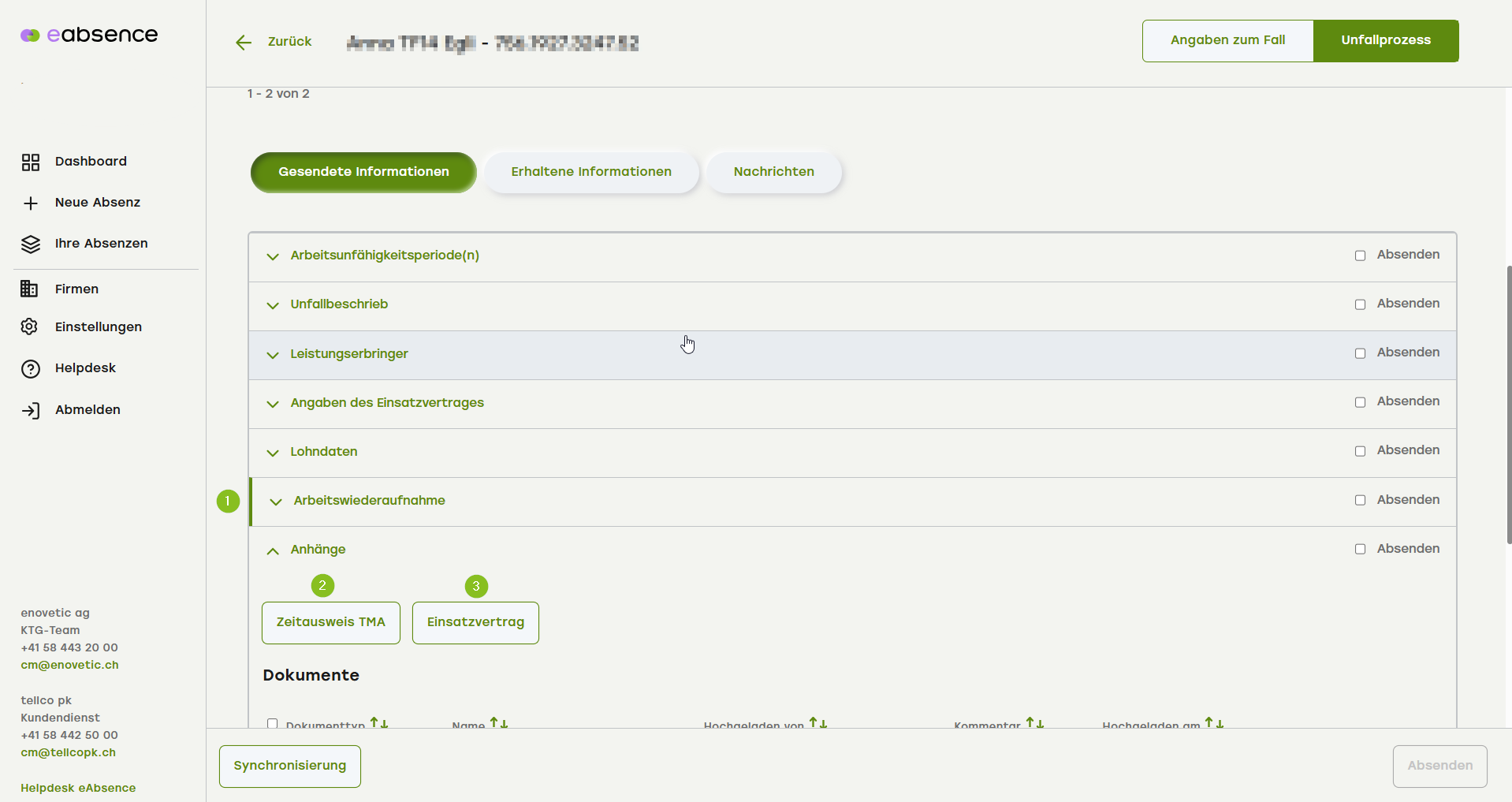Enable Absenden checkbox for Lohndaten

[1360, 451]
